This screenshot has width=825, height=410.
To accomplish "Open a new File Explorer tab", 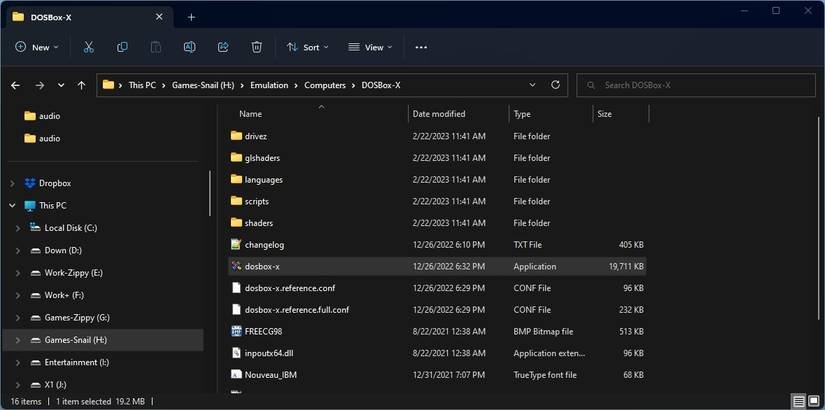I will click(191, 16).
